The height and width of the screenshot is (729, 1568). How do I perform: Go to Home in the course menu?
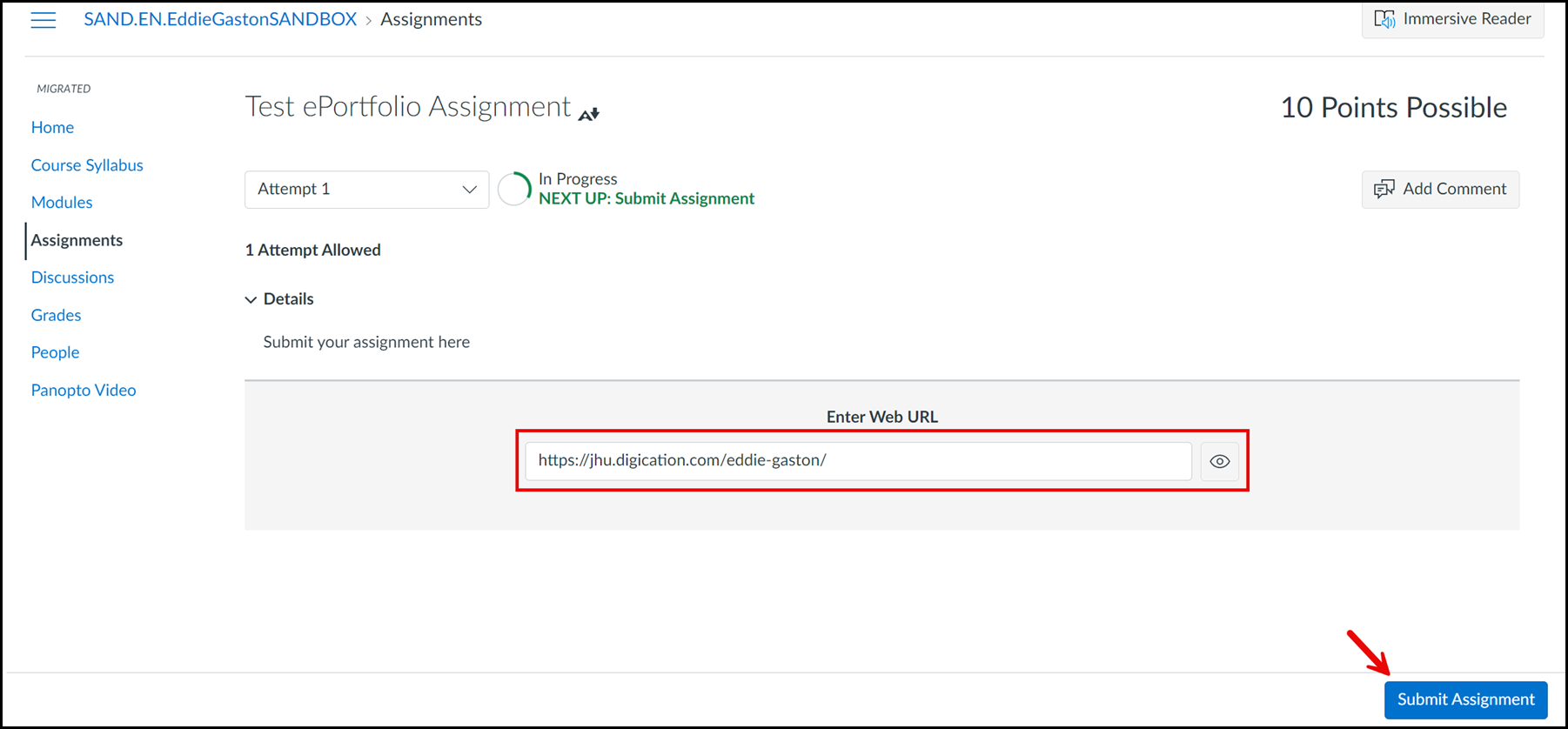52,127
